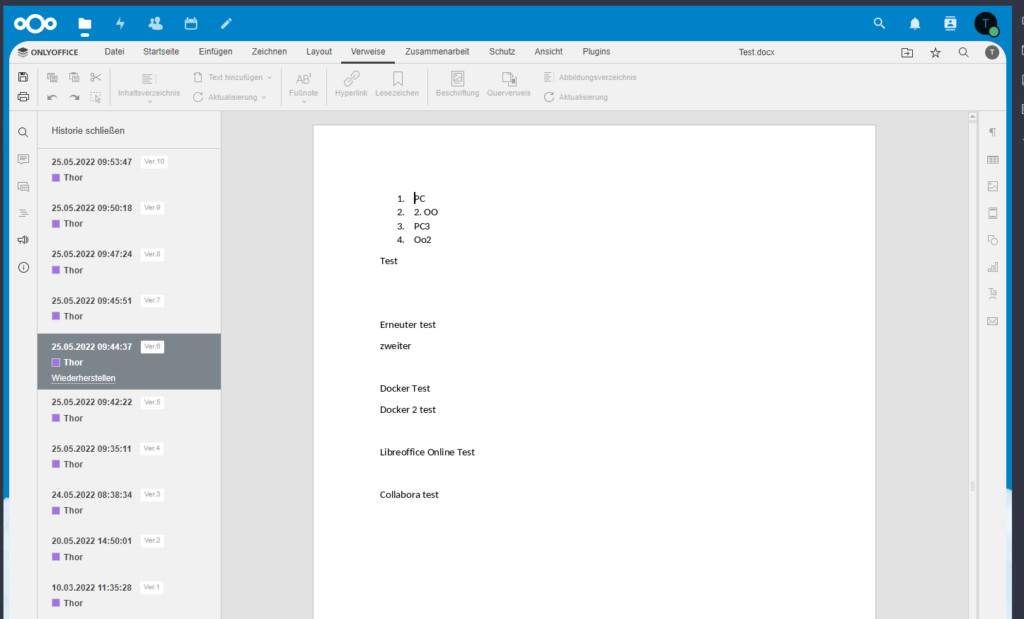
Task: Open Image settings in right sidebar
Action: tap(993, 186)
